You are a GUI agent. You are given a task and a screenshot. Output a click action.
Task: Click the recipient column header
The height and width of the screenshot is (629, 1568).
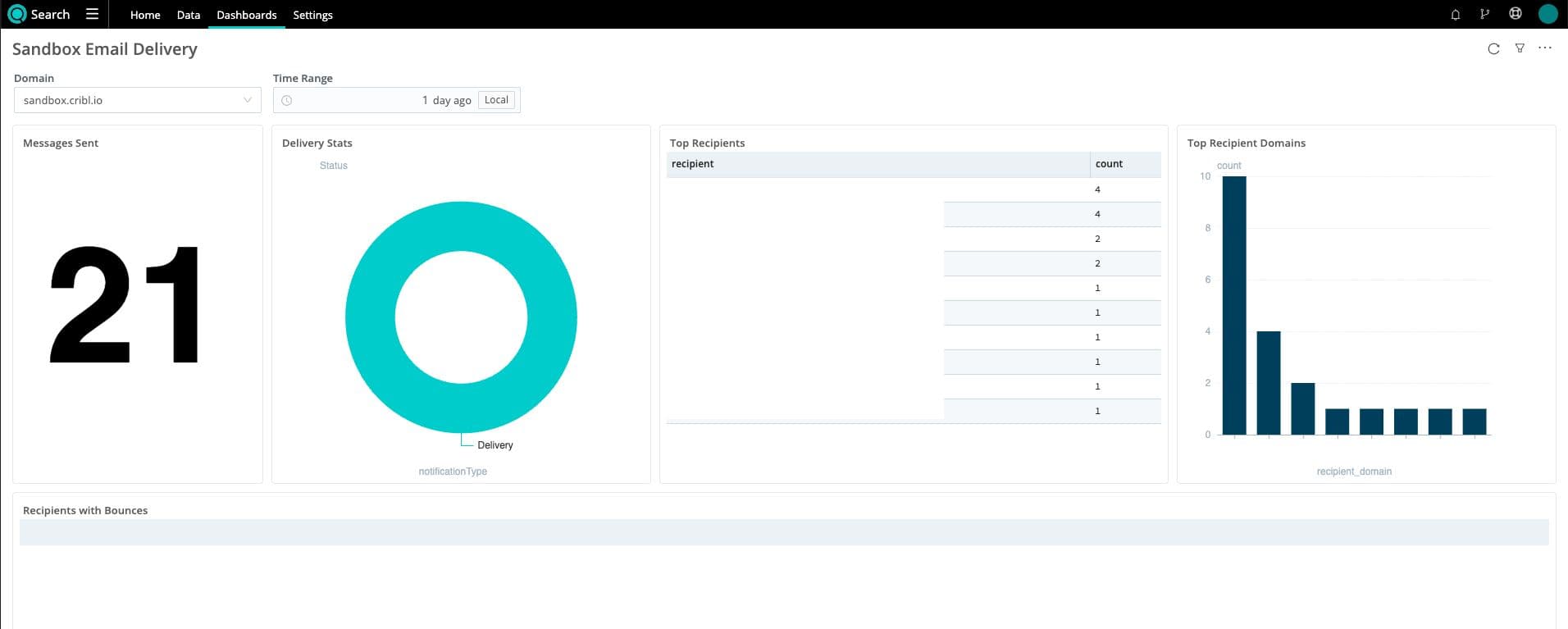click(693, 164)
